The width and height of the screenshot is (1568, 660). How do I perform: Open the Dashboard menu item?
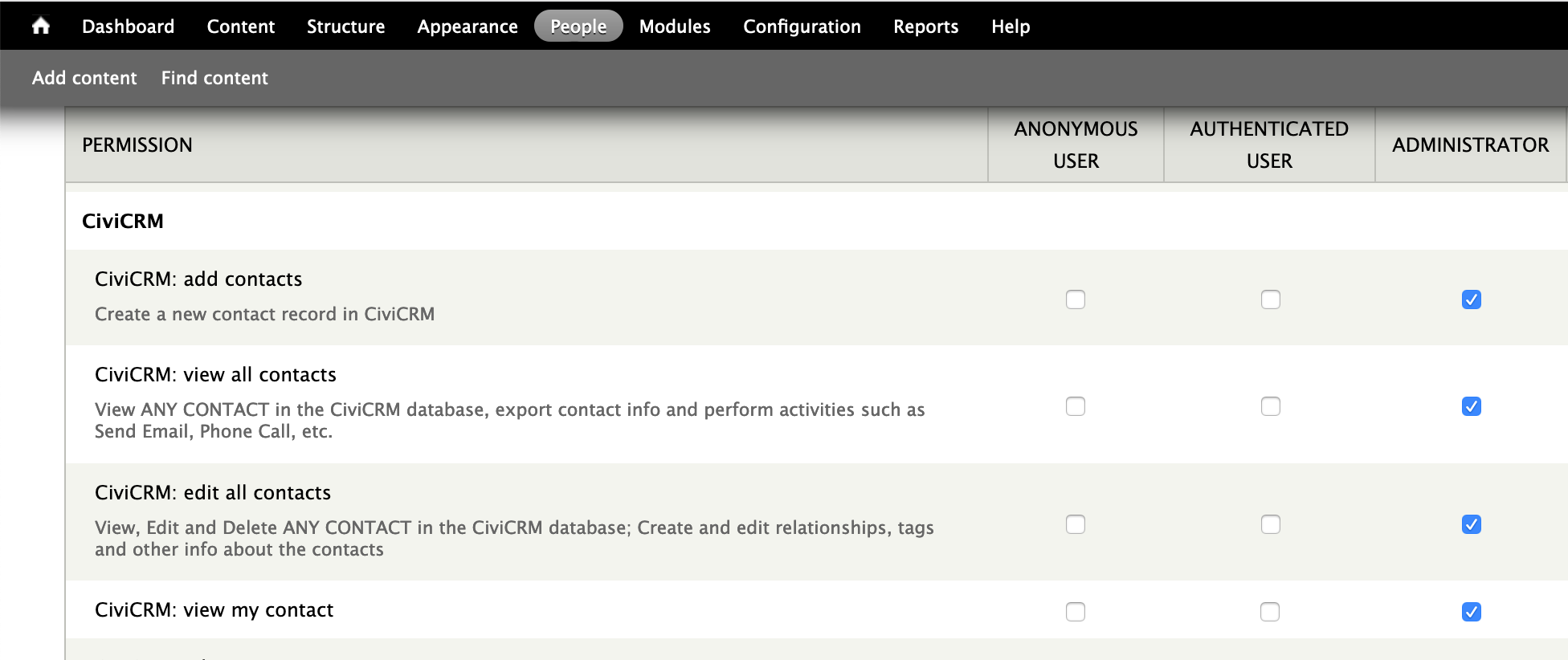(128, 26)
